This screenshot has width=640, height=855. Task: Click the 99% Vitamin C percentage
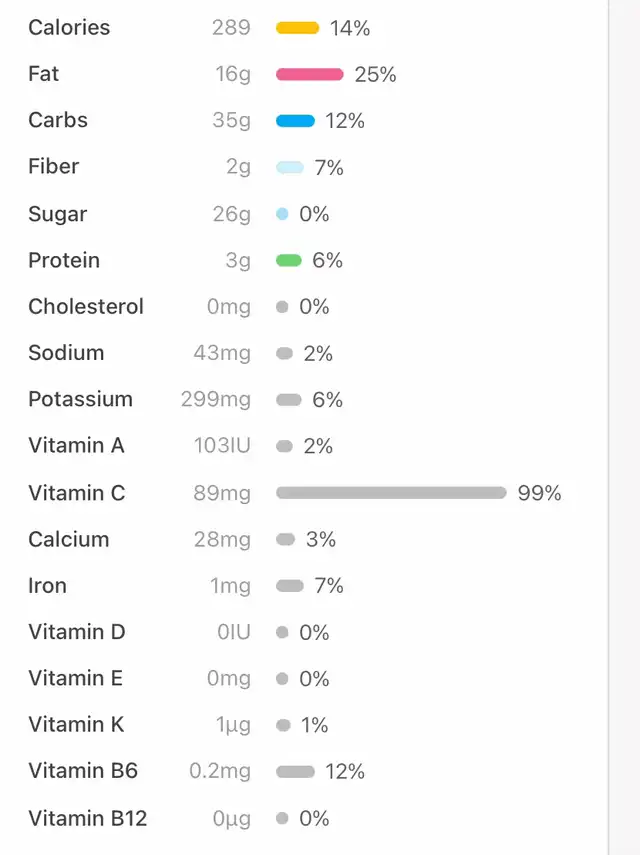(x=539, y=493)
